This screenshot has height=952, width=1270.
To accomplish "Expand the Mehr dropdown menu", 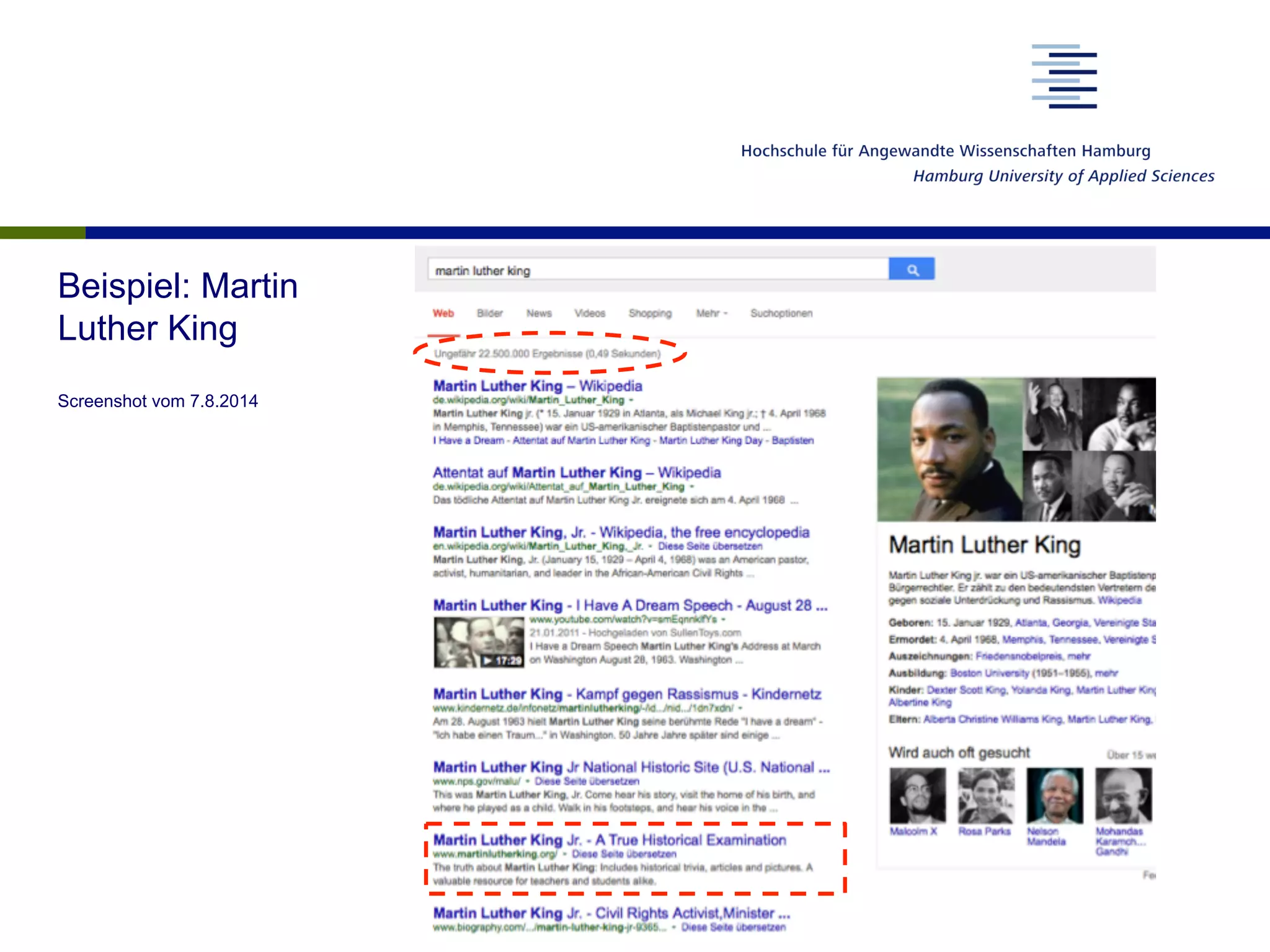I will click(711, 314).
